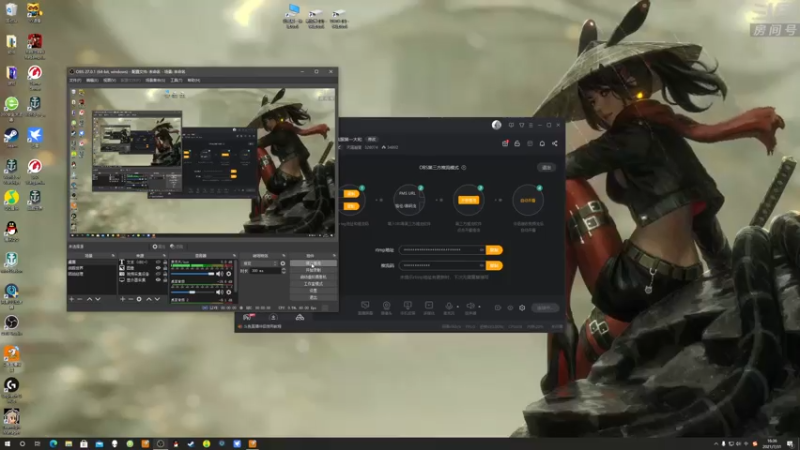Pop out the OBS controls dock
The image size is (800, 450).
(x=334, y=256)
